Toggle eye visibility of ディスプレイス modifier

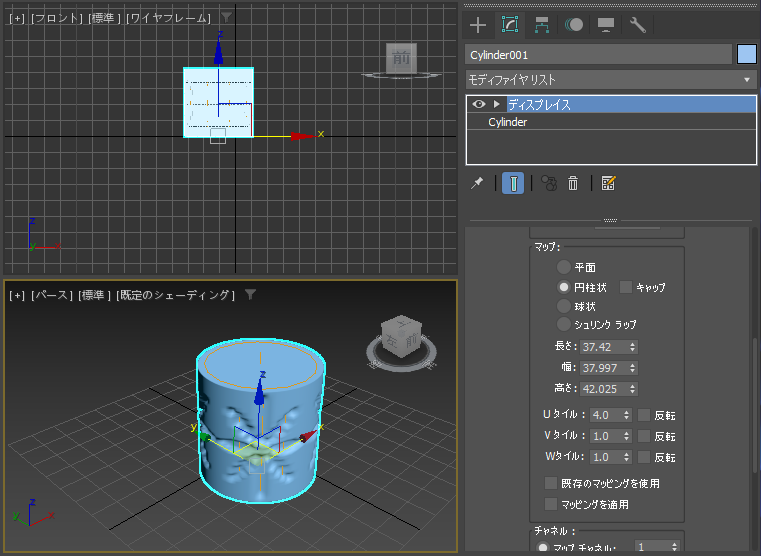479,104
